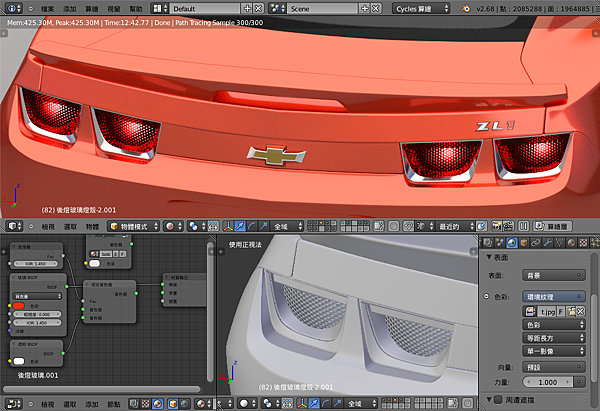
Task: Click the node editor type selector icon
Action: pyautogui.click(x=15, y=404)
